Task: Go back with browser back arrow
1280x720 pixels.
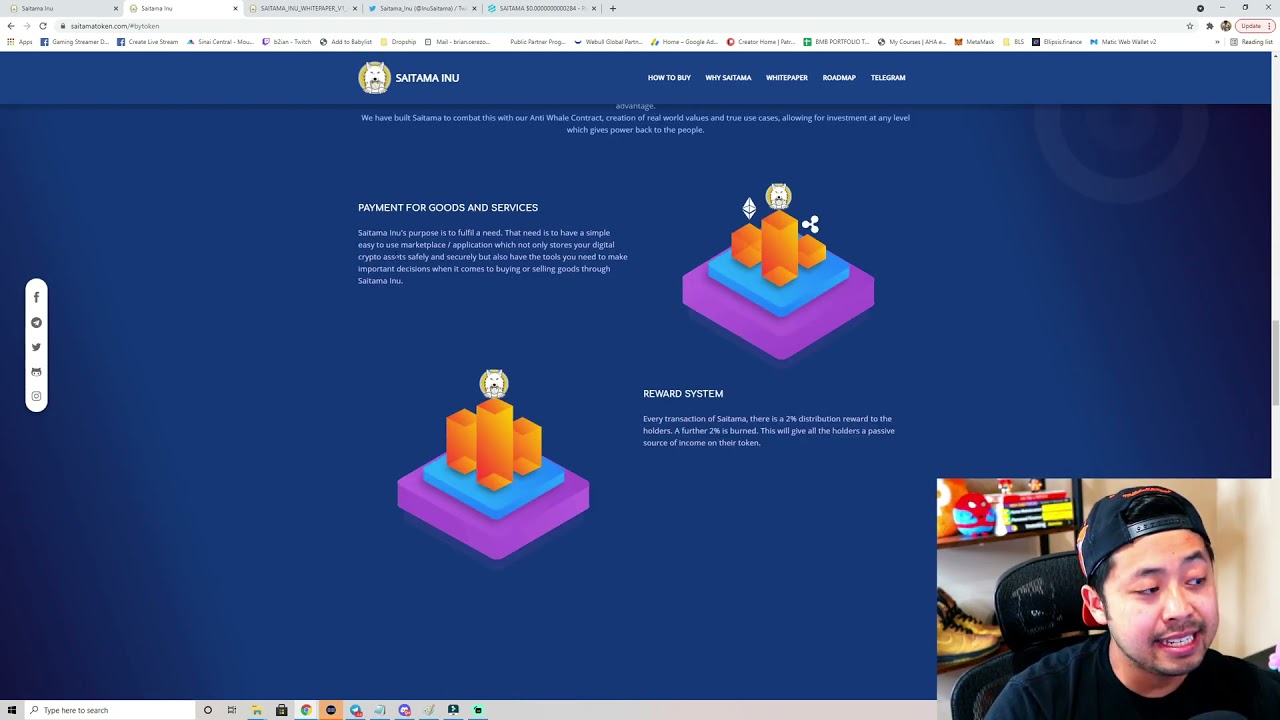Action: pyautogui.click(x=11, y=26)
